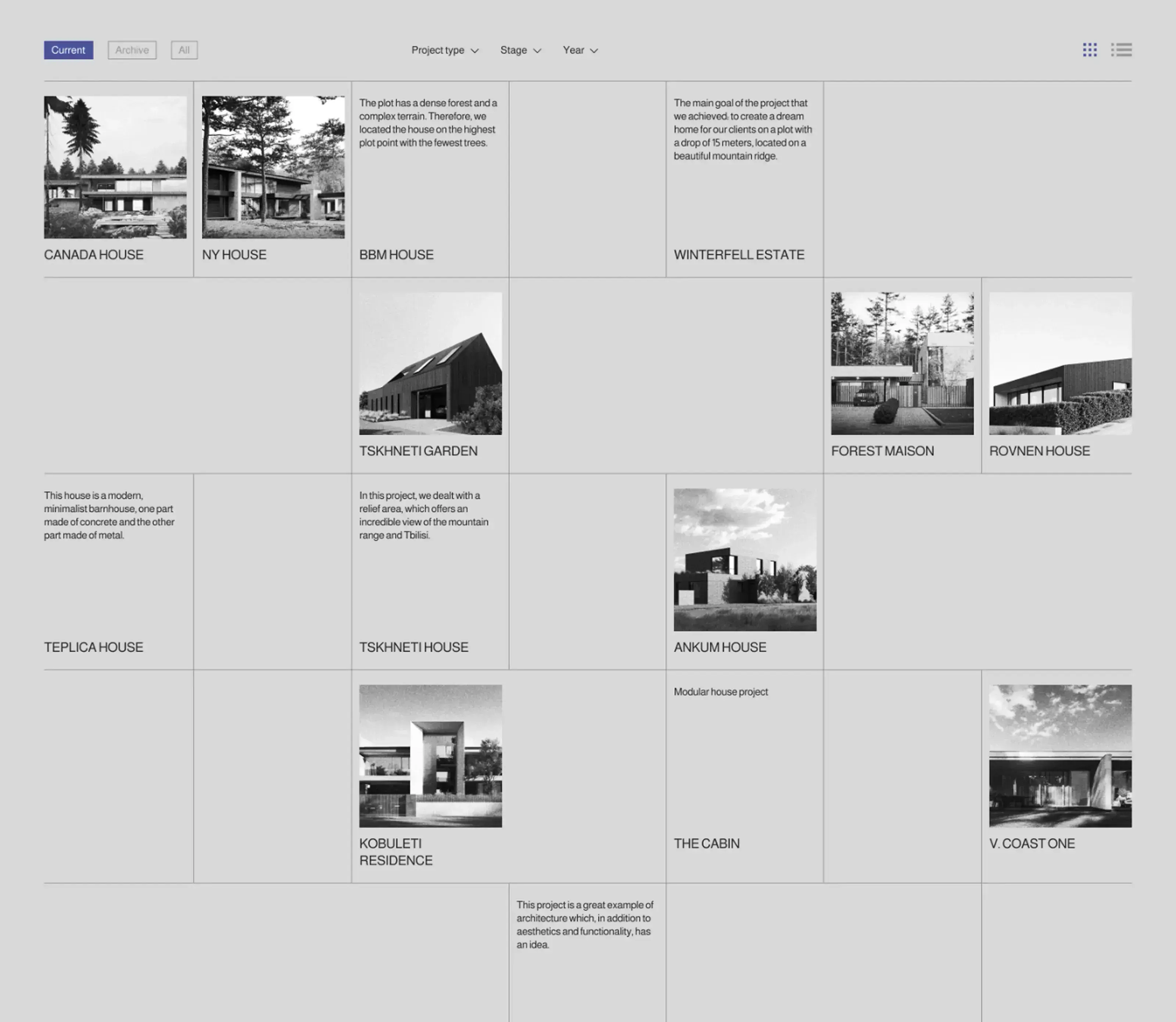Click the BBM House dense forest description
This screenshot has width=1176, height=1022.
pos(428,123)
